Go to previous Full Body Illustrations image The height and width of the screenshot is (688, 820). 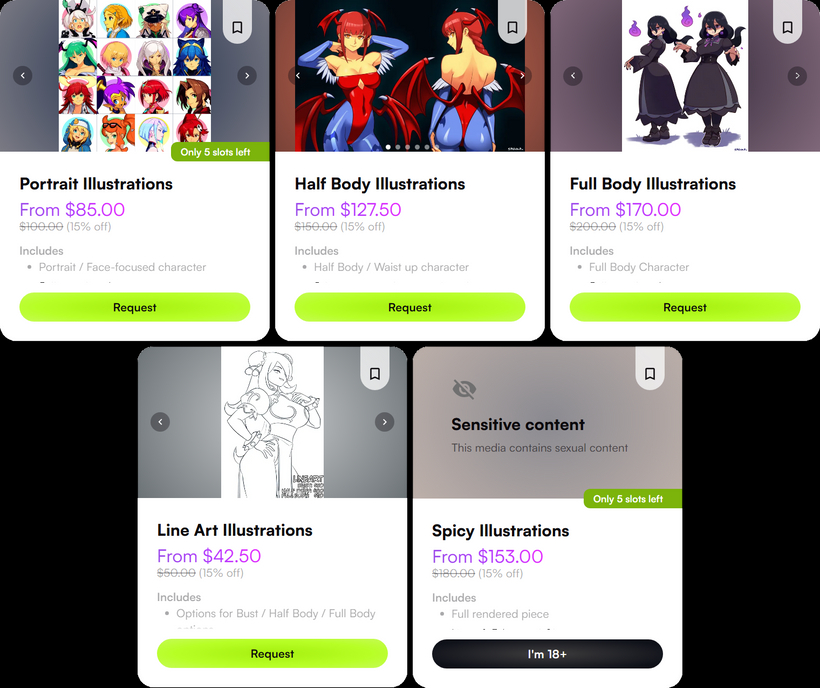point(573,75)
